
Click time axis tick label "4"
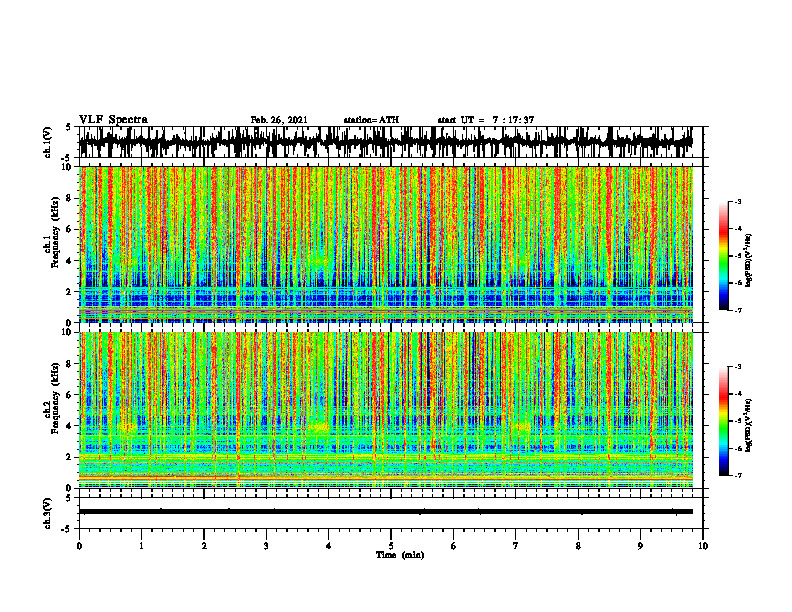tap(329, 546)
